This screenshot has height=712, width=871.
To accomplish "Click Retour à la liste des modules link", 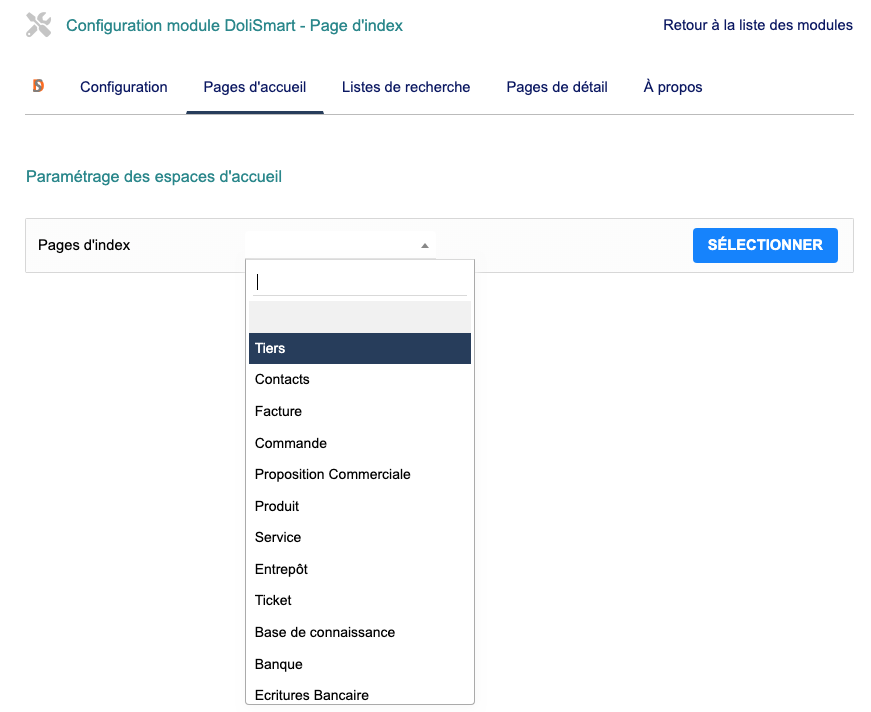I will pyautogui.click(x=757, y=25).
